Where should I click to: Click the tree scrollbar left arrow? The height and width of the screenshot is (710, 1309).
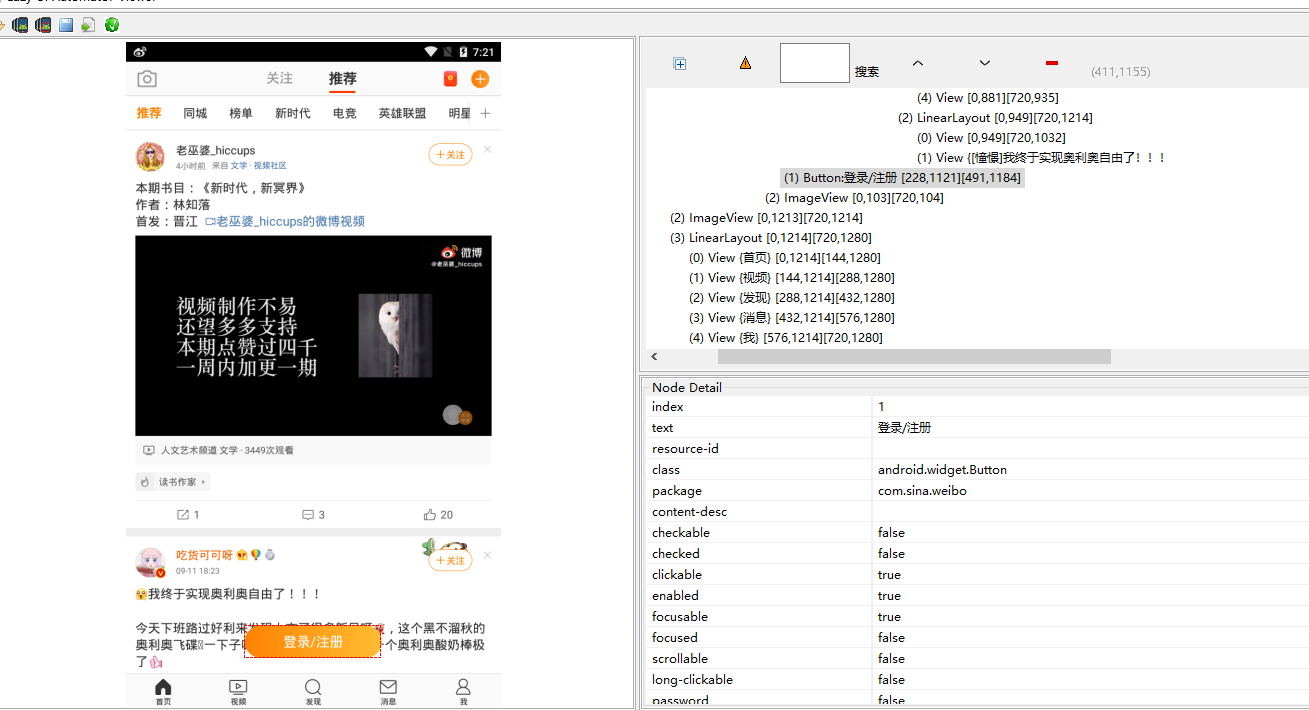tap(654, 357)
